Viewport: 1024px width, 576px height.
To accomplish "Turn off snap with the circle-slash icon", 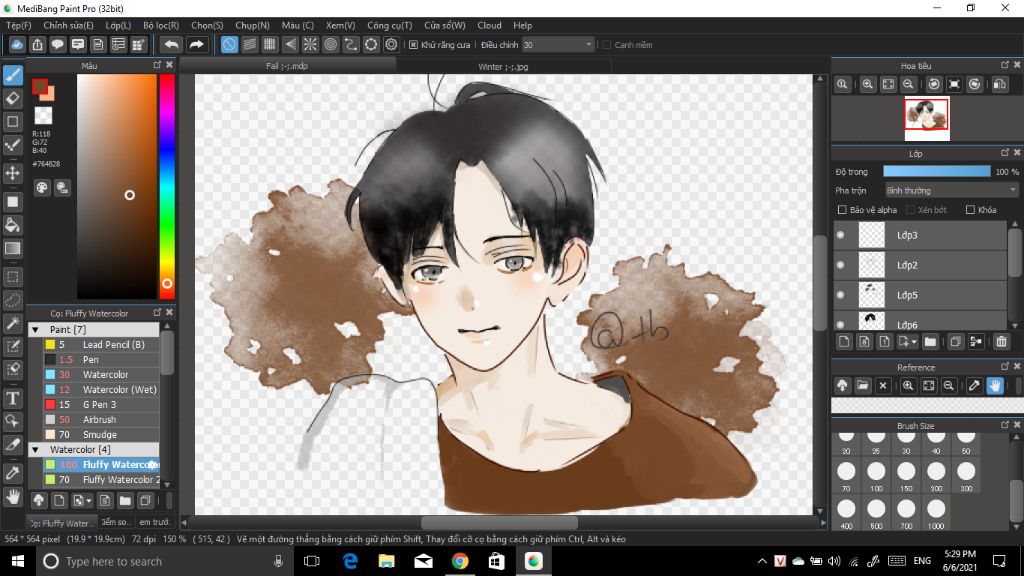I will pos(229,44).
